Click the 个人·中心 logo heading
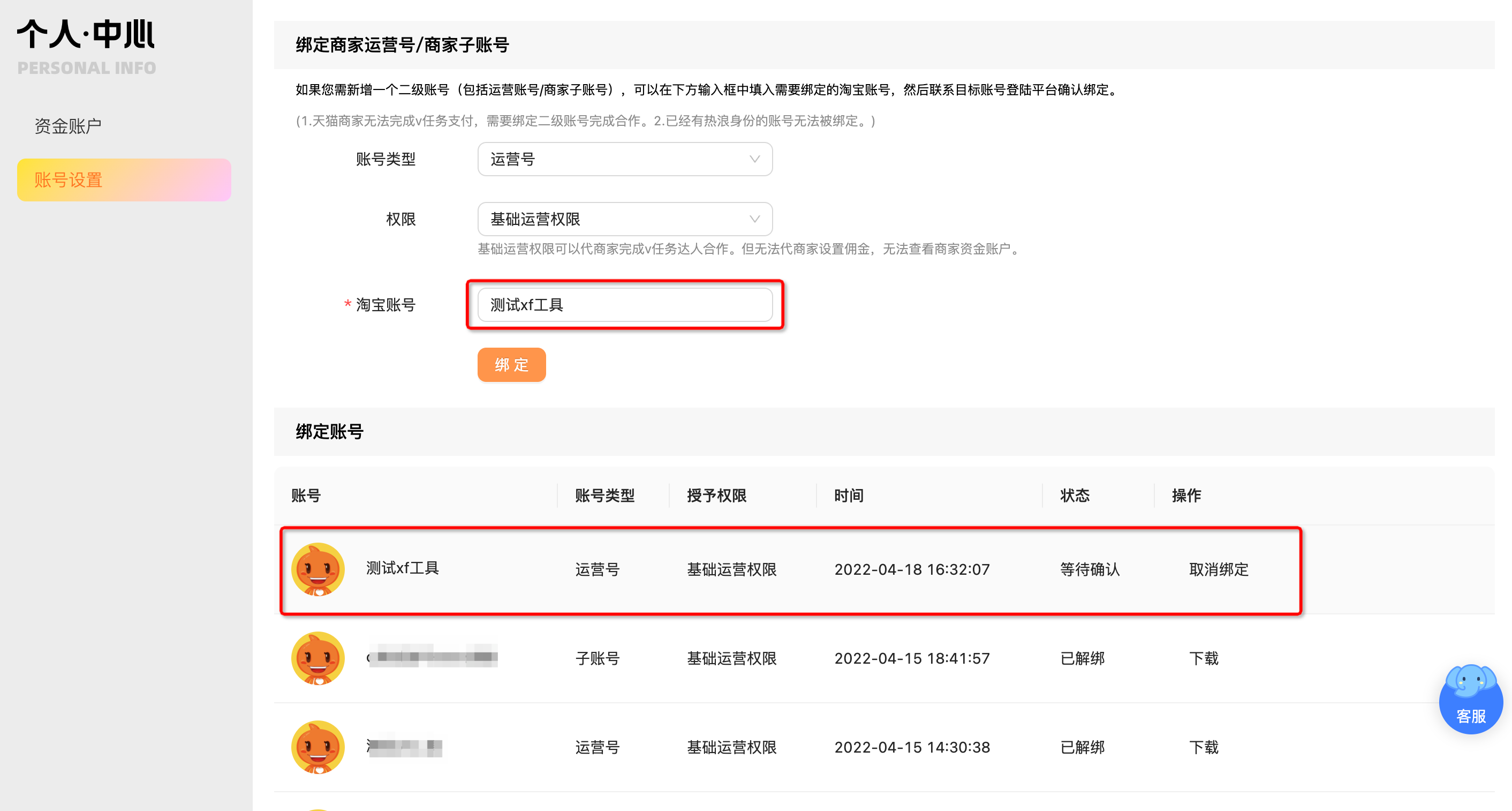This screenshot has width=1512, height=811. (x=86, y=34)
